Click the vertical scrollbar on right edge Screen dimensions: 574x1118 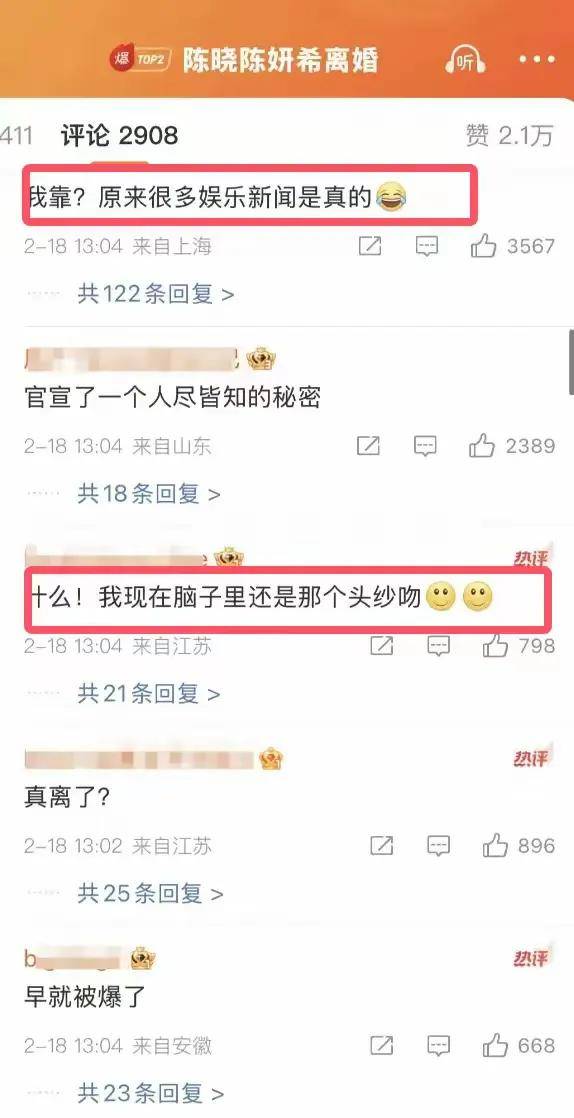[571, 361]
